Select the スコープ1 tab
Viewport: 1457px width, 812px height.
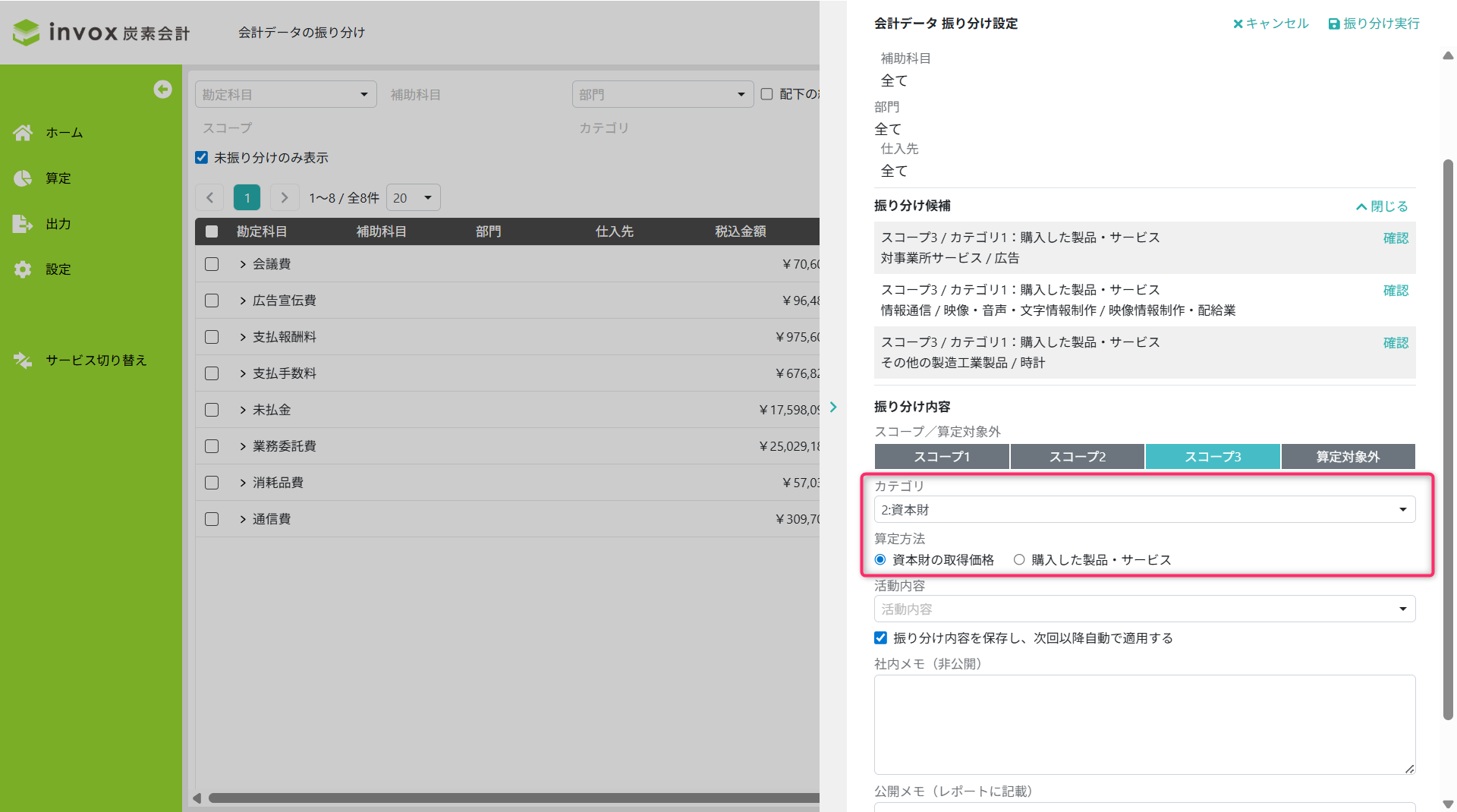[942, 457]
